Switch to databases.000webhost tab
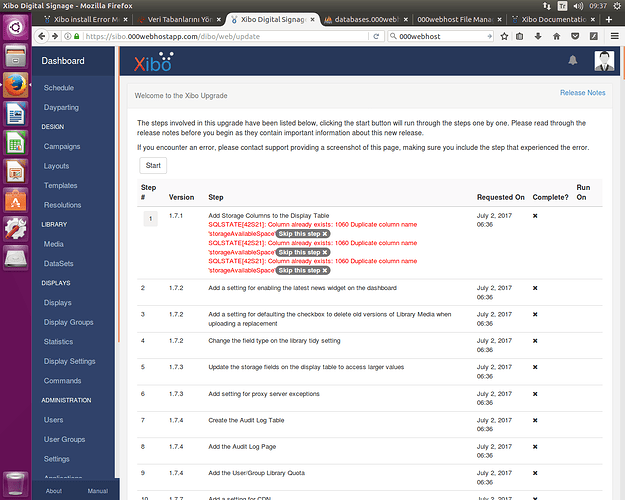The width and height of the screenshot is (625, 500). 366,20
